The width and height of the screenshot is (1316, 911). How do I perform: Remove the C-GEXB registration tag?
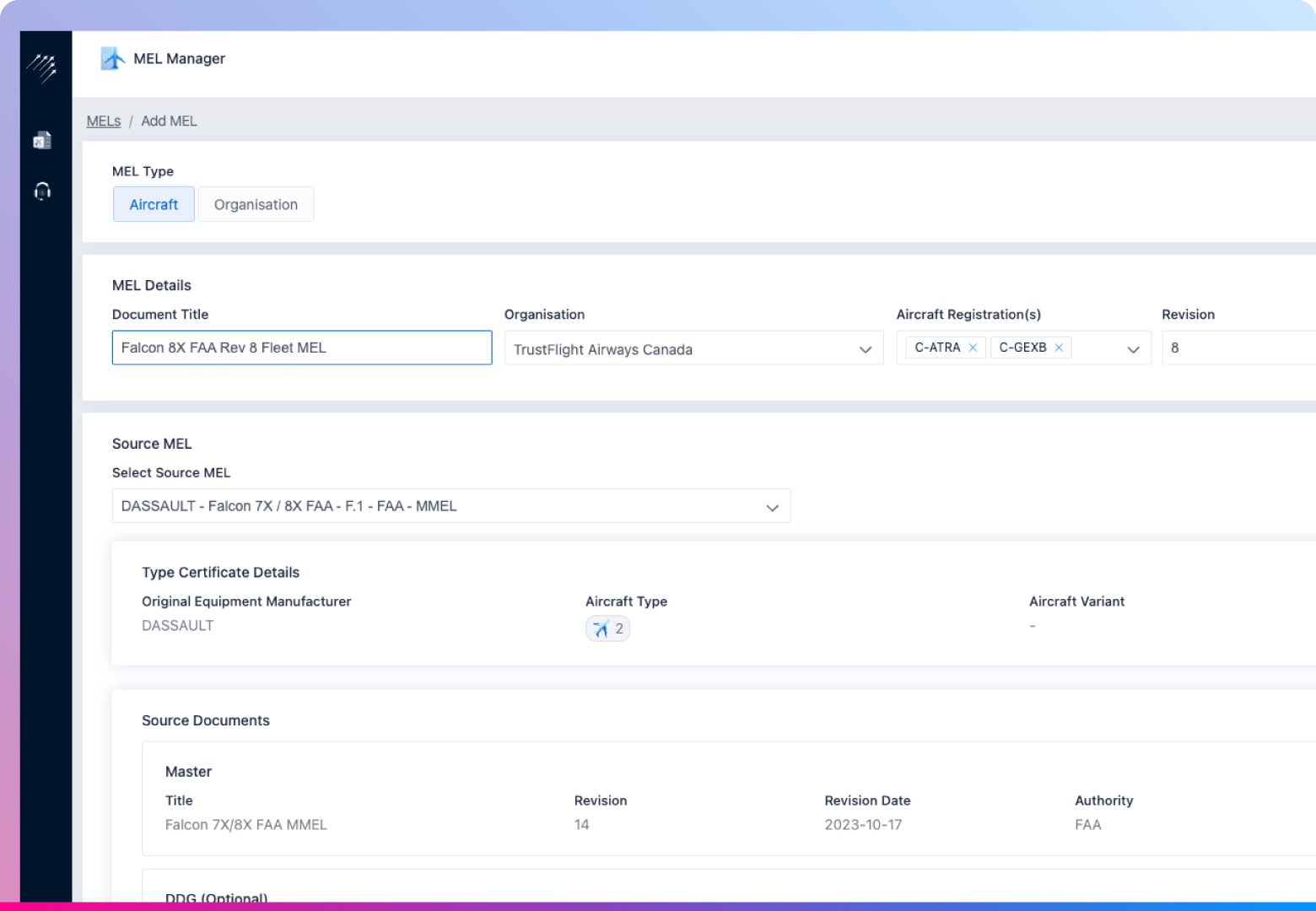(1059, 348)
